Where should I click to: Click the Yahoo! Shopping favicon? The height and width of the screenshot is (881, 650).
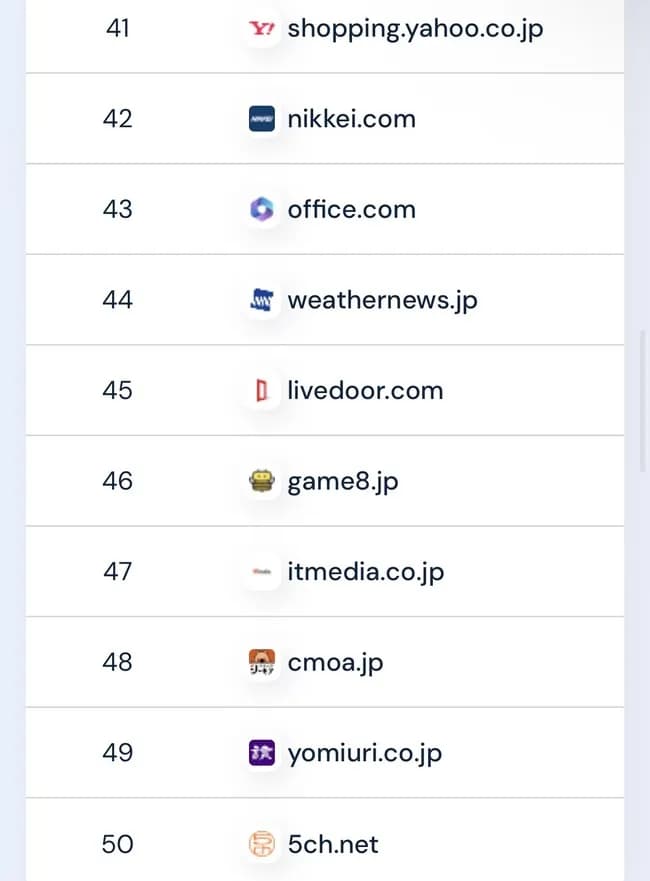pyautogui.click(x=262, y=28)
